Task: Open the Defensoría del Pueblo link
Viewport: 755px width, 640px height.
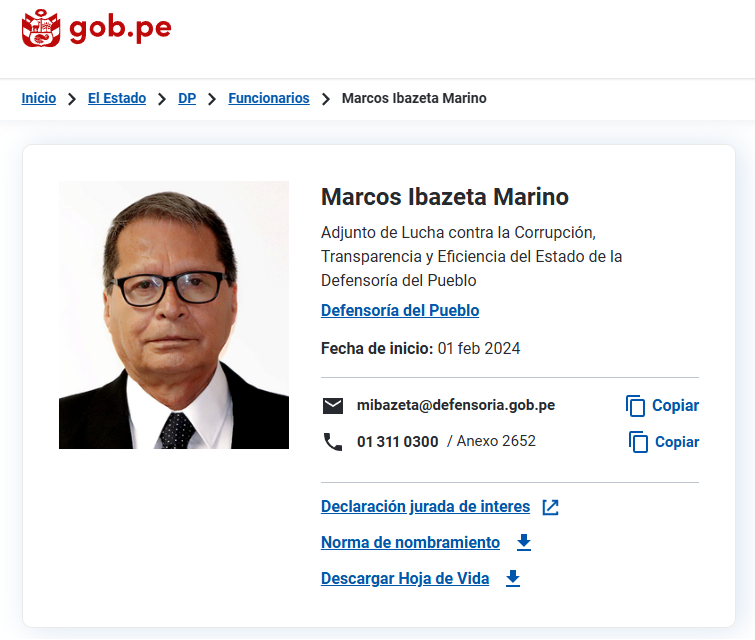Action: tap(400, 311)
